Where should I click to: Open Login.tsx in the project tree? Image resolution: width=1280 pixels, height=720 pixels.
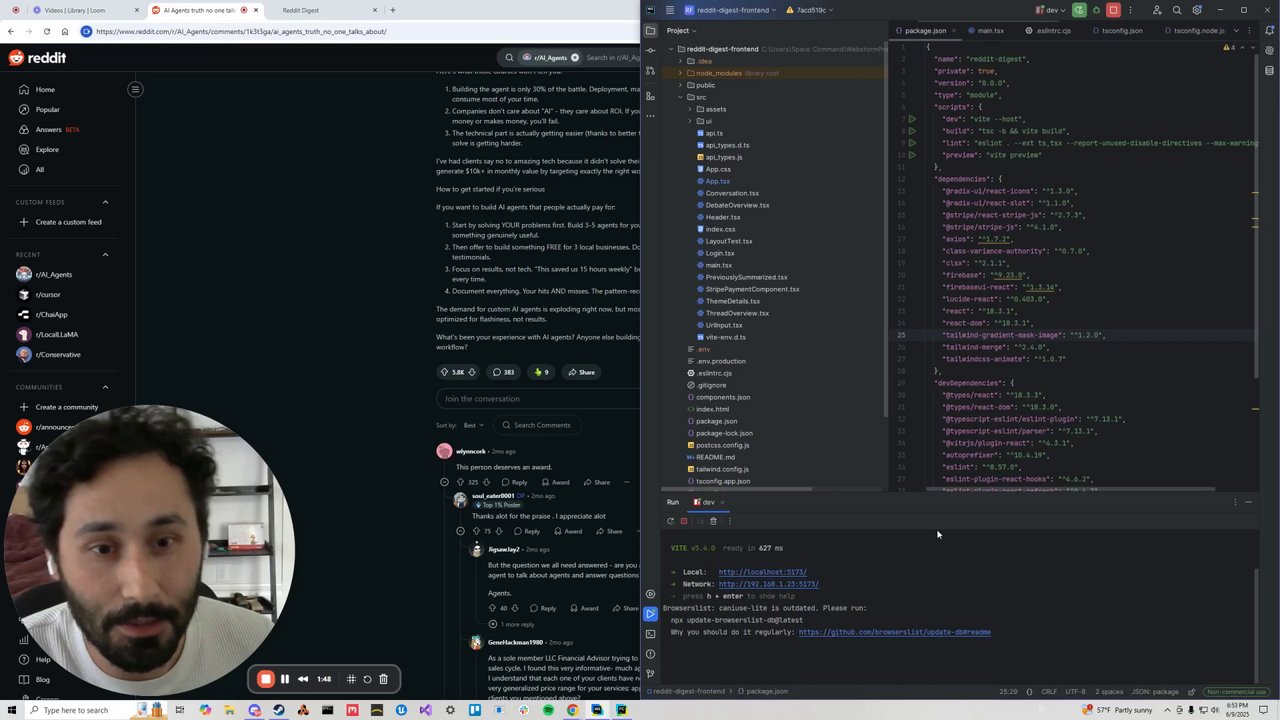(720, 253)
